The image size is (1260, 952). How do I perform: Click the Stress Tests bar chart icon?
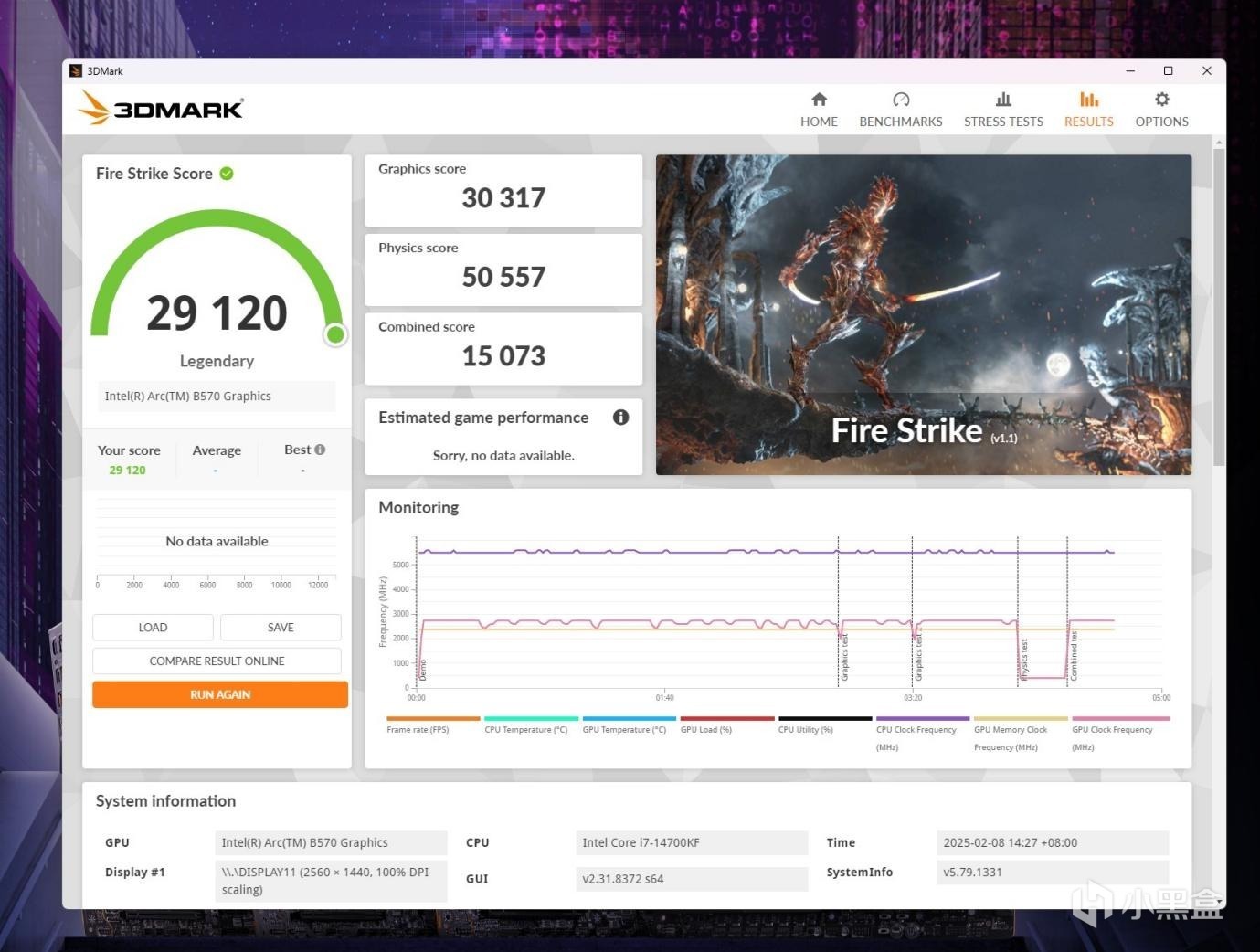coord(1003,99)
